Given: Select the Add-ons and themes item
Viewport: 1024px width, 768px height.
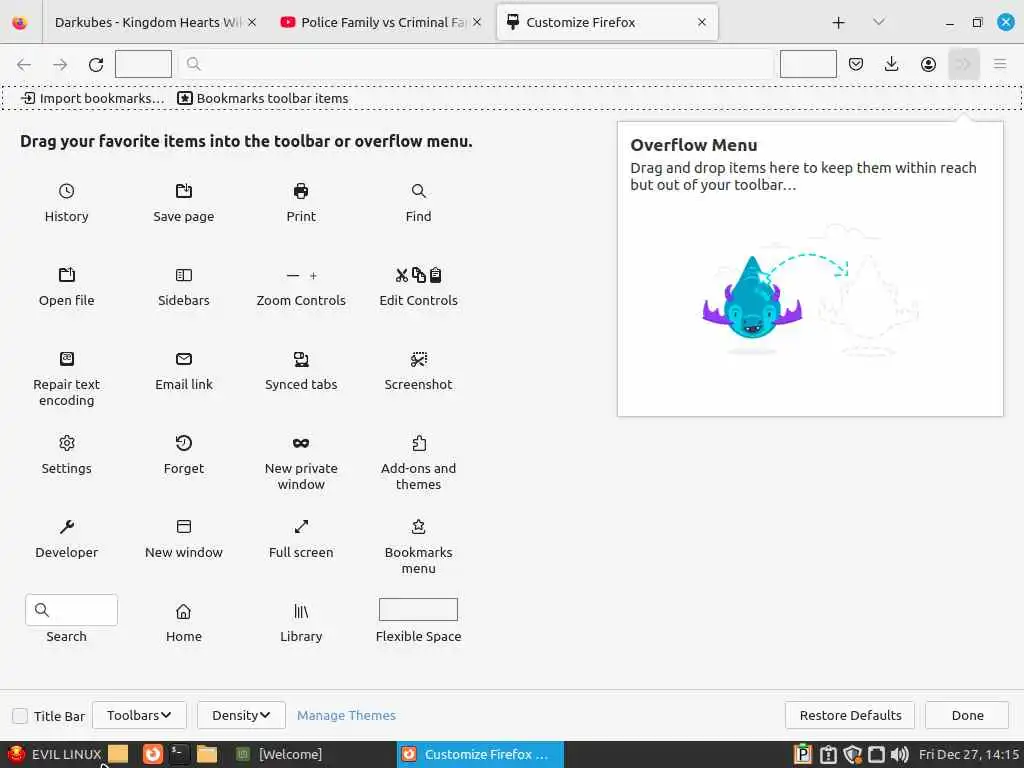Looking at the screenshot, I should [x=419, y=463].
